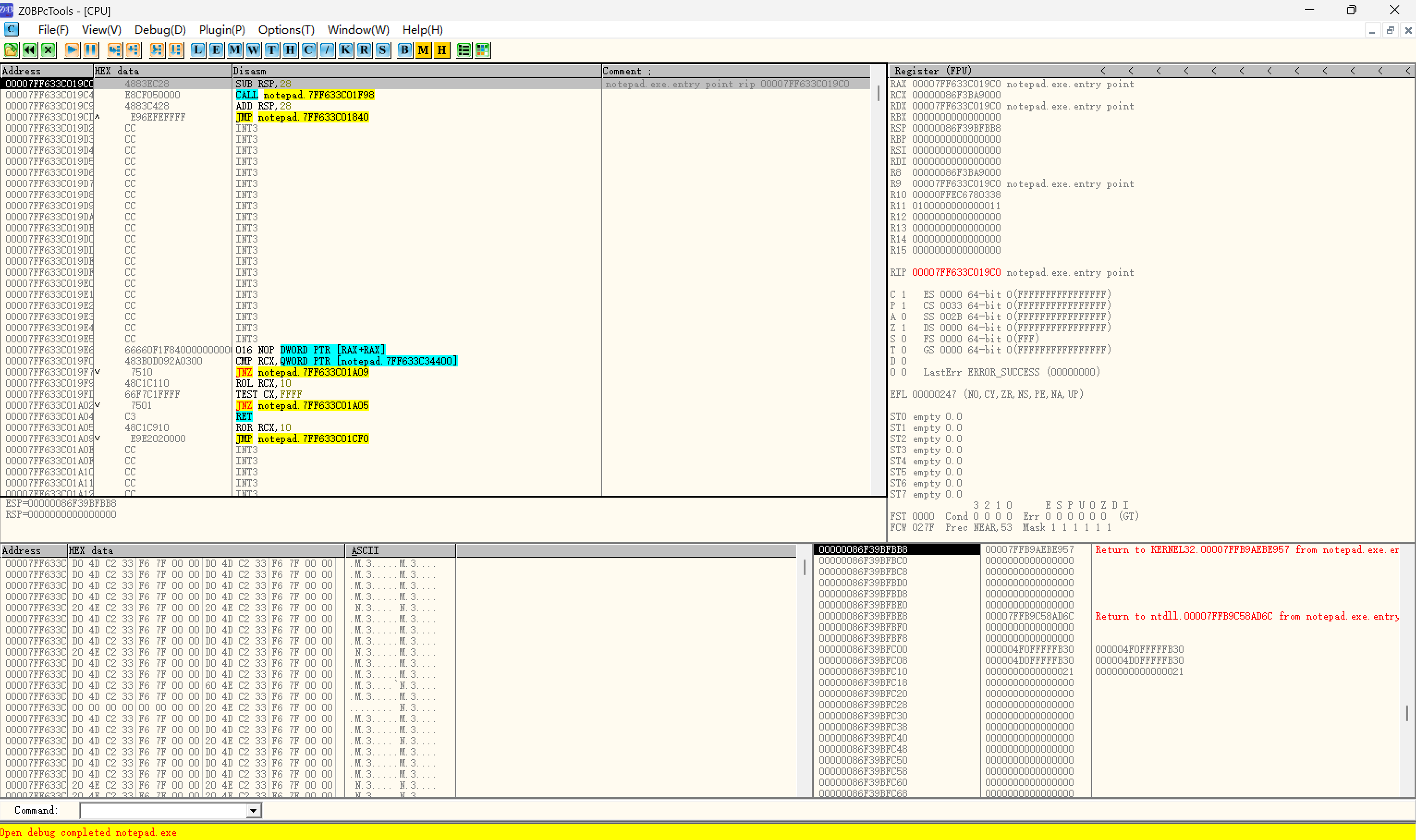Image resolution: width=1416 pixels, height=840 pixels.
Task: Click the green list options icon
Action: pos(464,50)
